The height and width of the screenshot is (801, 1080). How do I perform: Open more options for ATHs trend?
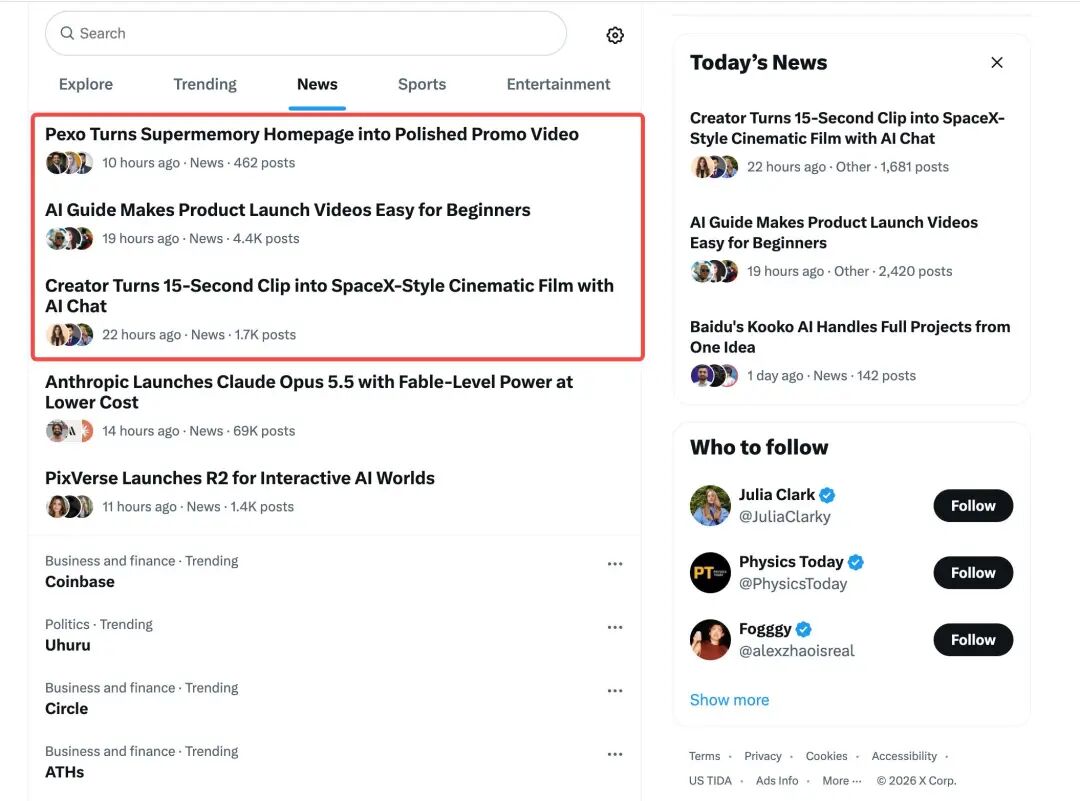[615, 754]
